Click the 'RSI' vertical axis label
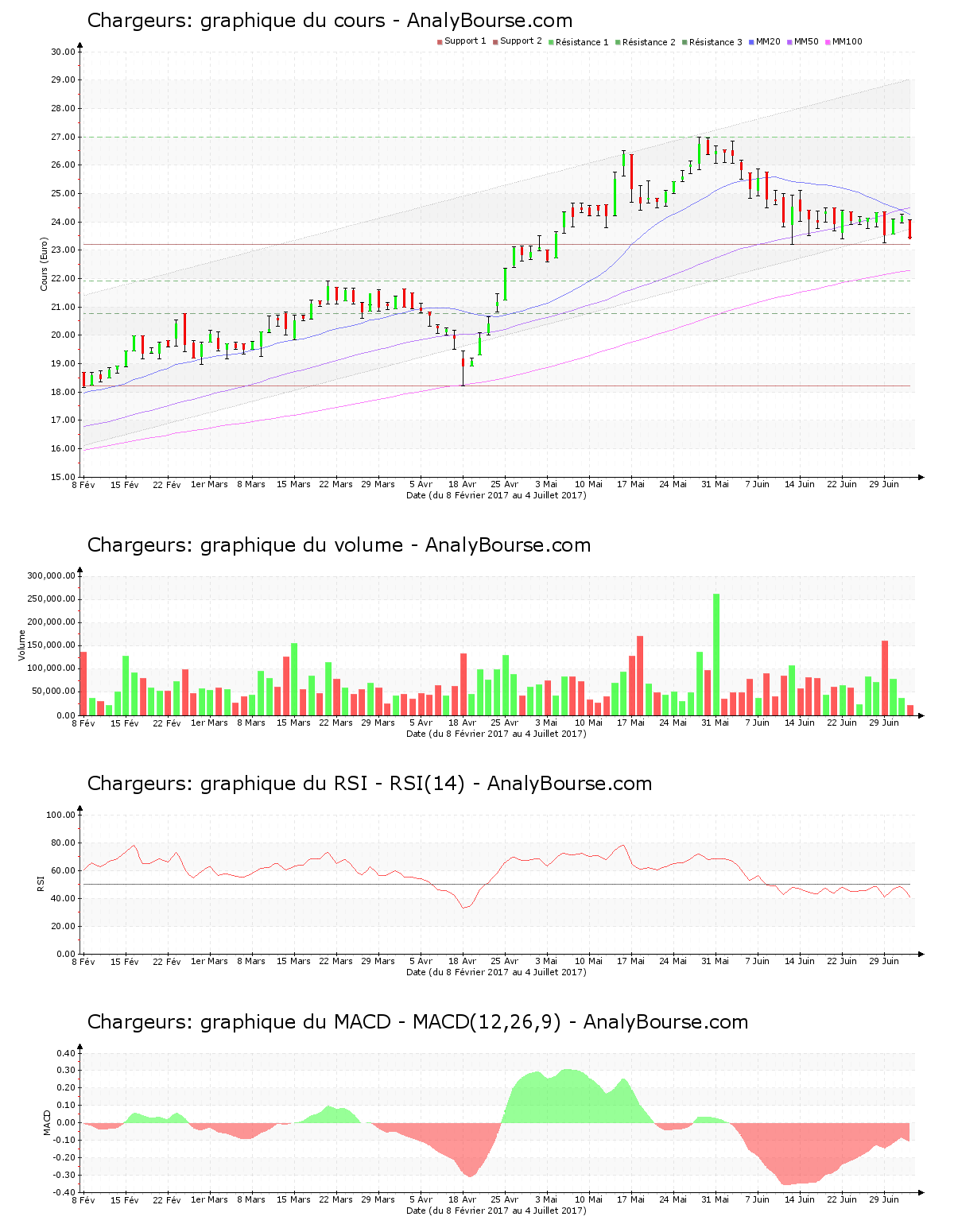 [x=41, y=883]
